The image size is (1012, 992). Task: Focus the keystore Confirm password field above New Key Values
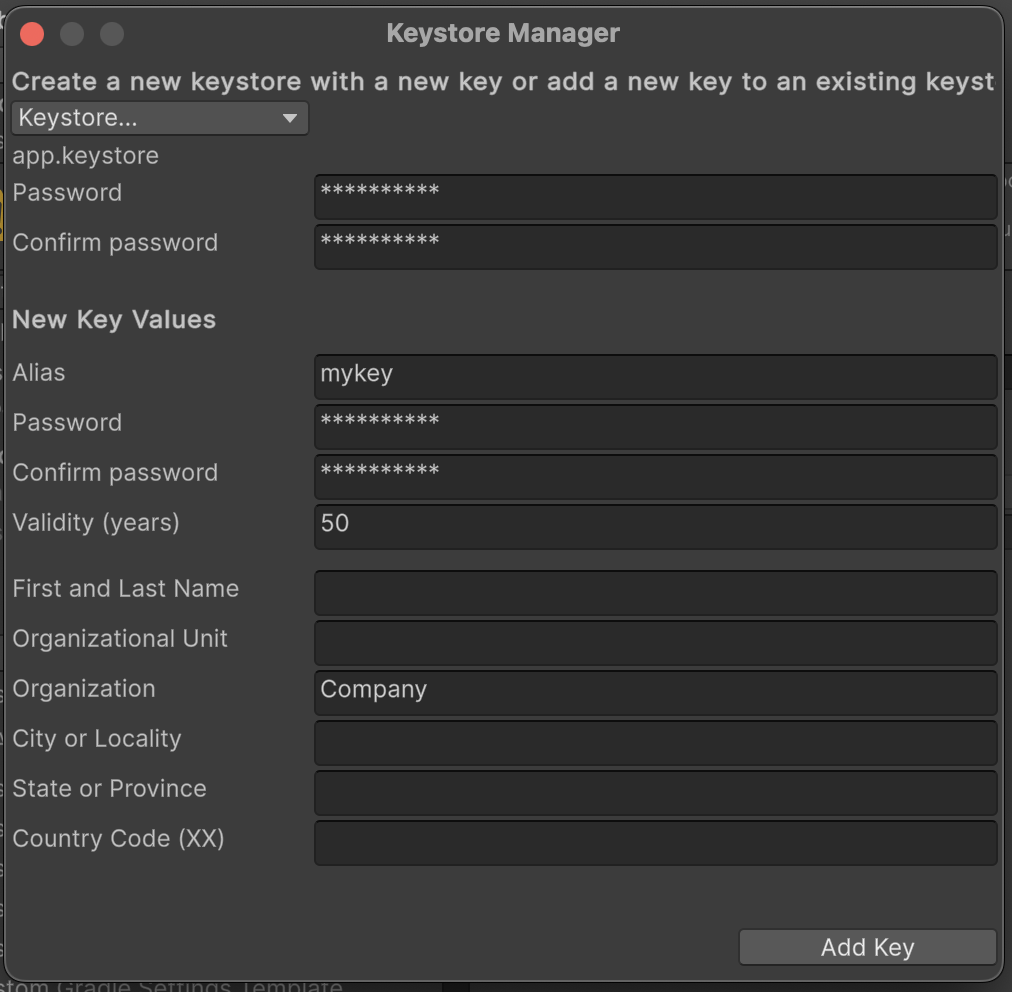pyautogui.click(x=655, y=246)
